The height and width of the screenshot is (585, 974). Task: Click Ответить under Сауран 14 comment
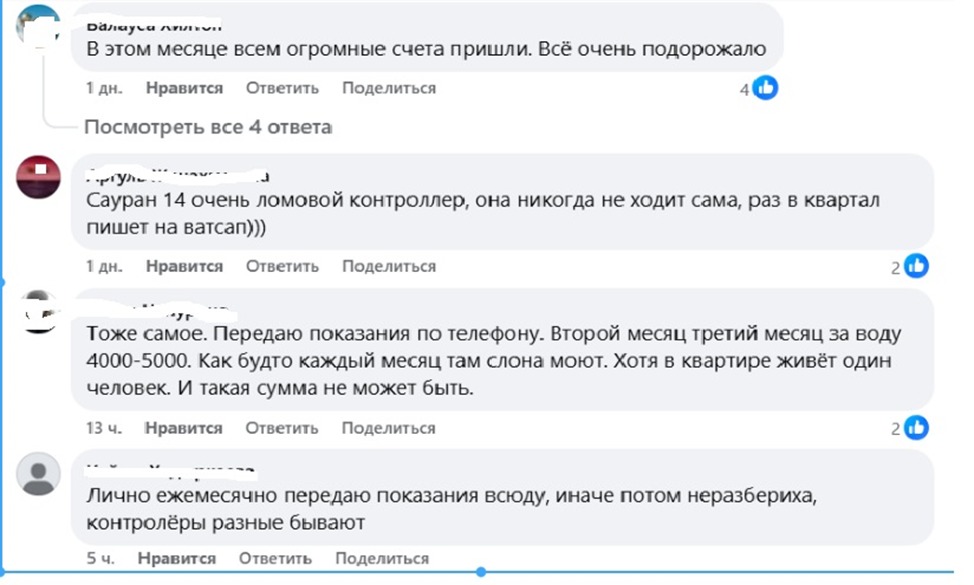point(282,266)
